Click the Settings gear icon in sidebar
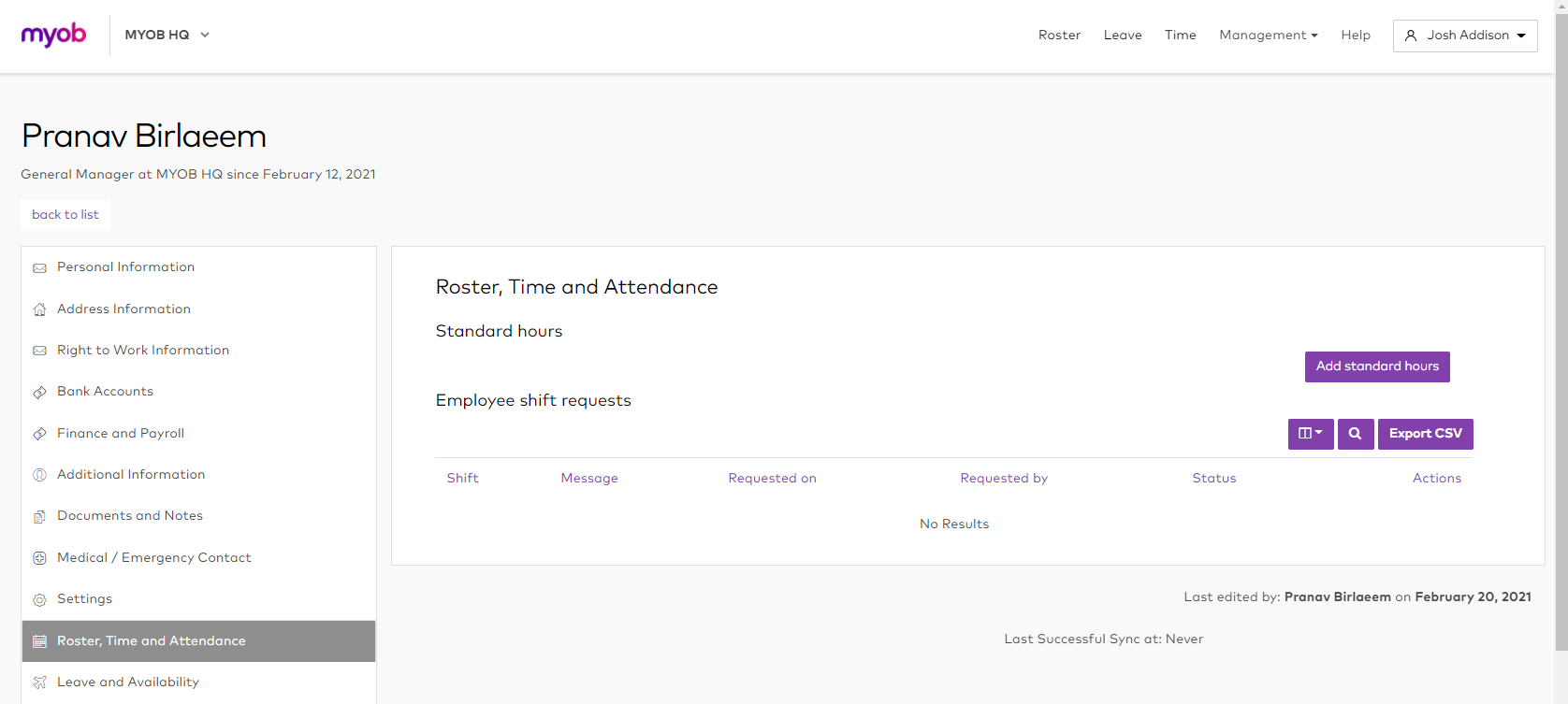This screenshot has width=1568, height=704. click(x=39, y=600)
